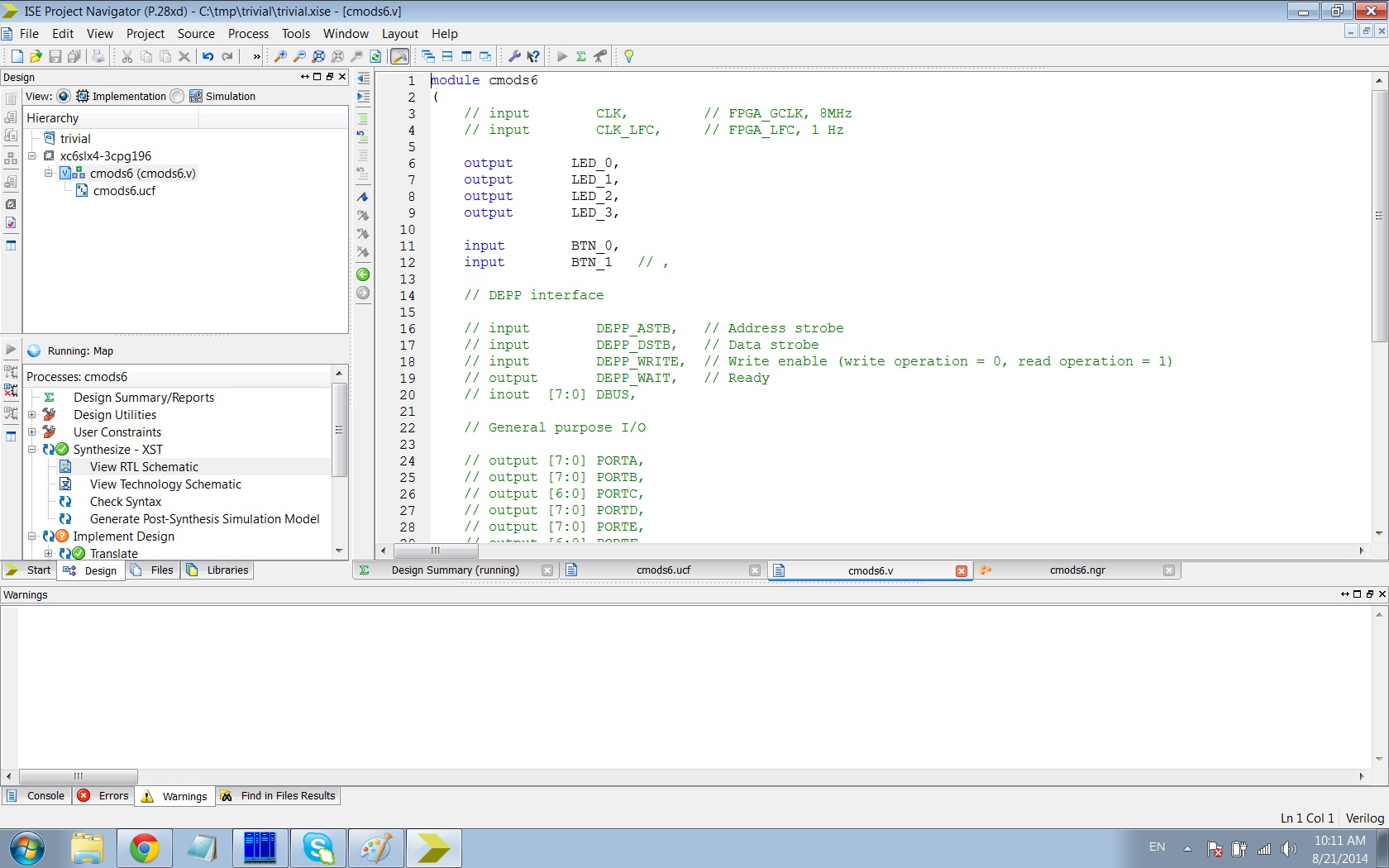The height and width of the screenshot is (868, 1389).
Task: Click the zoom out magnifier icon
Action: pyautogui.click(x=299, y=56)
